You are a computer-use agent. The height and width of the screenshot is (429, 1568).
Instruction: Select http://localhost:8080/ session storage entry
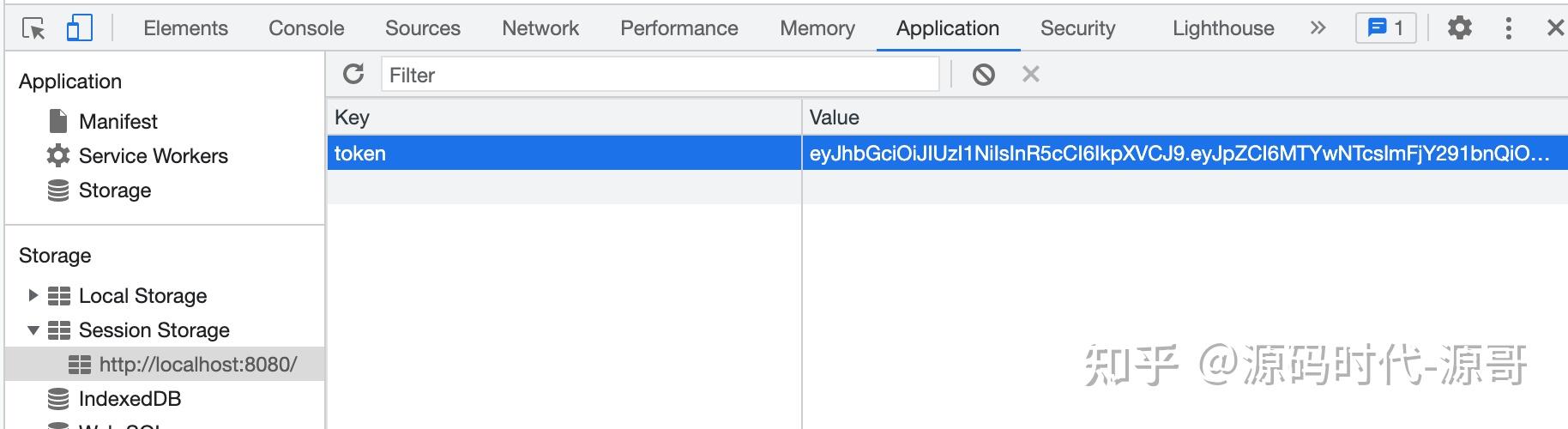point(197,365)
